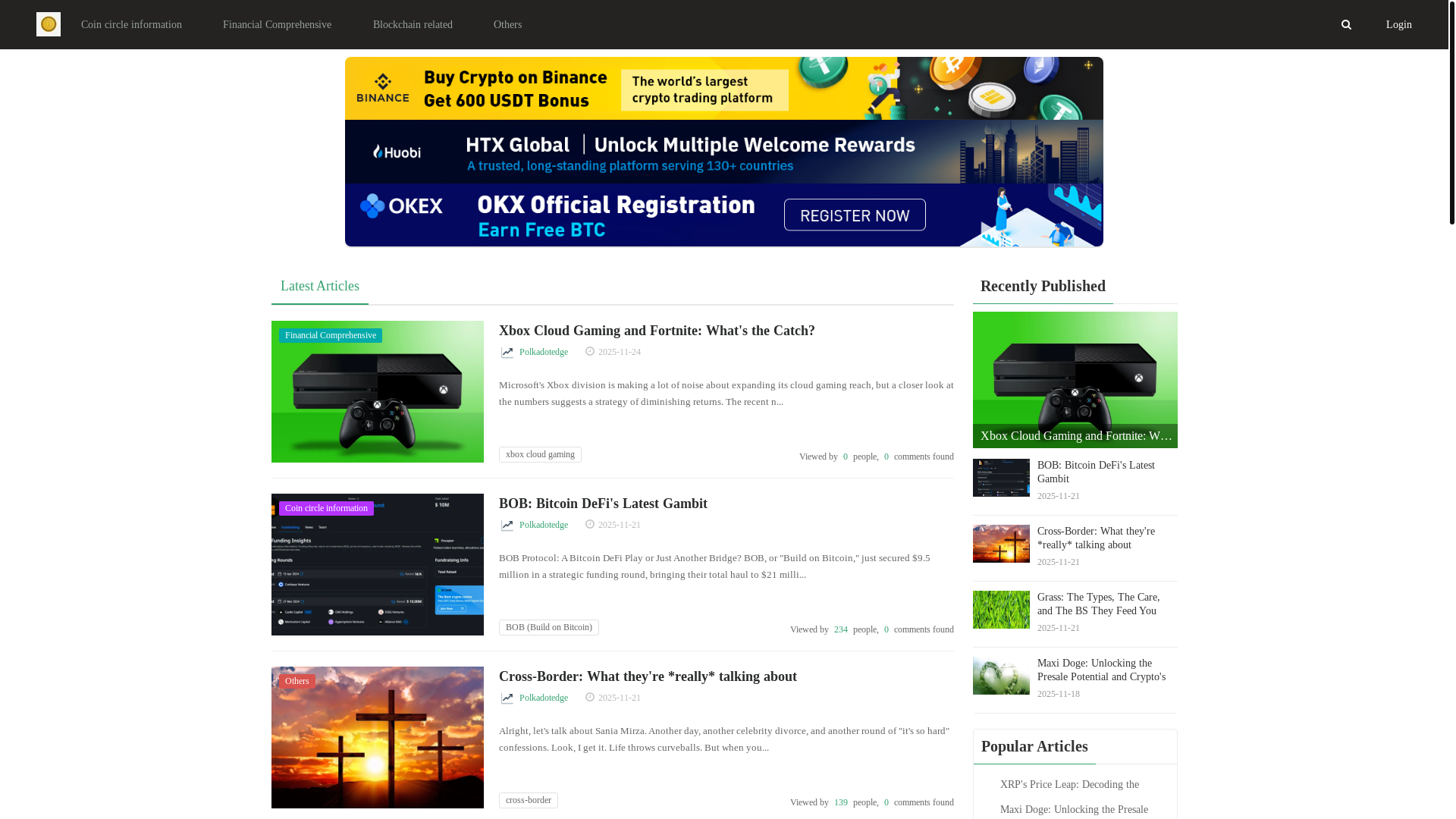Viewport: 1456px width, 819px height.
Task: Click clock icon on BOB article
Action: [x=590, y=524]
